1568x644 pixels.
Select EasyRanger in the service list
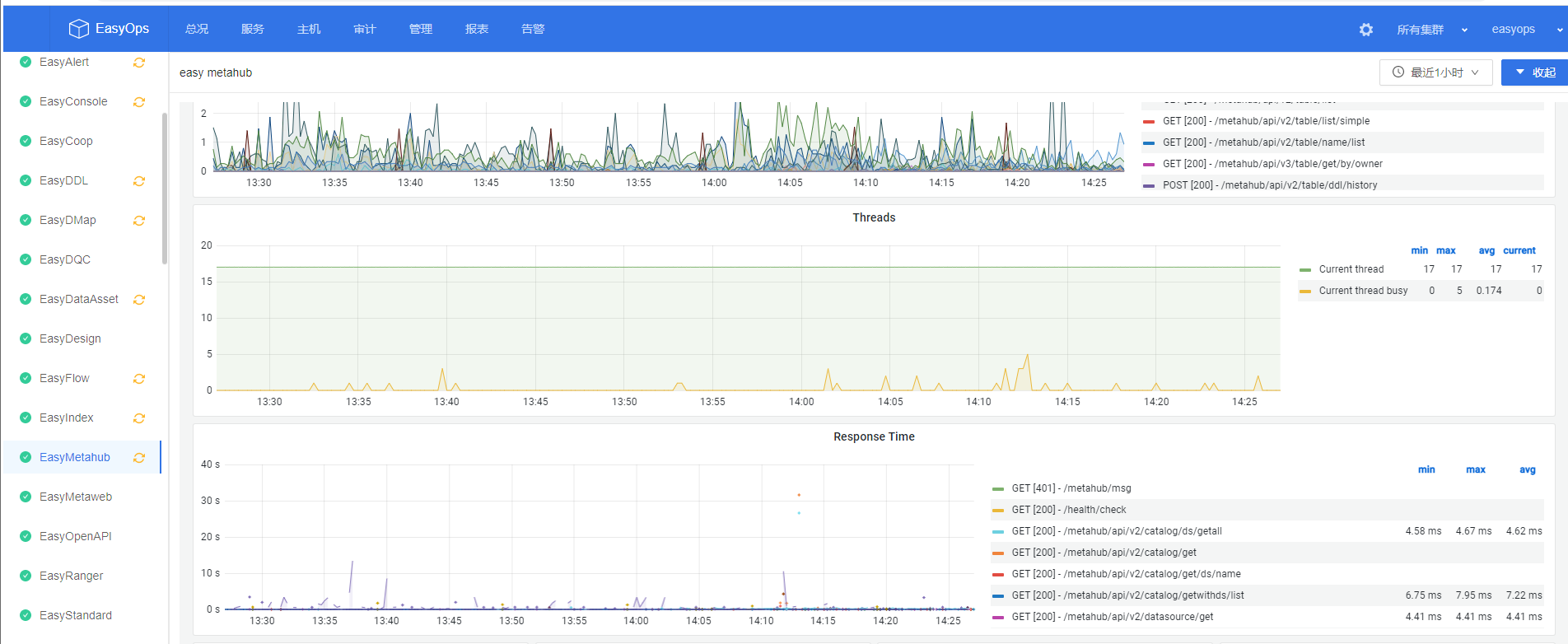point(72,576)
